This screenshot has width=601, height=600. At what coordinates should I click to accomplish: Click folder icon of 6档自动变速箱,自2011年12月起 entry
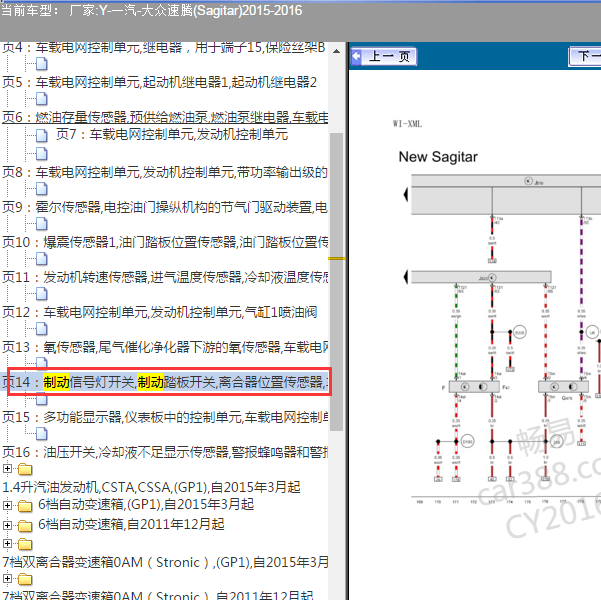[x=25, y=526]
